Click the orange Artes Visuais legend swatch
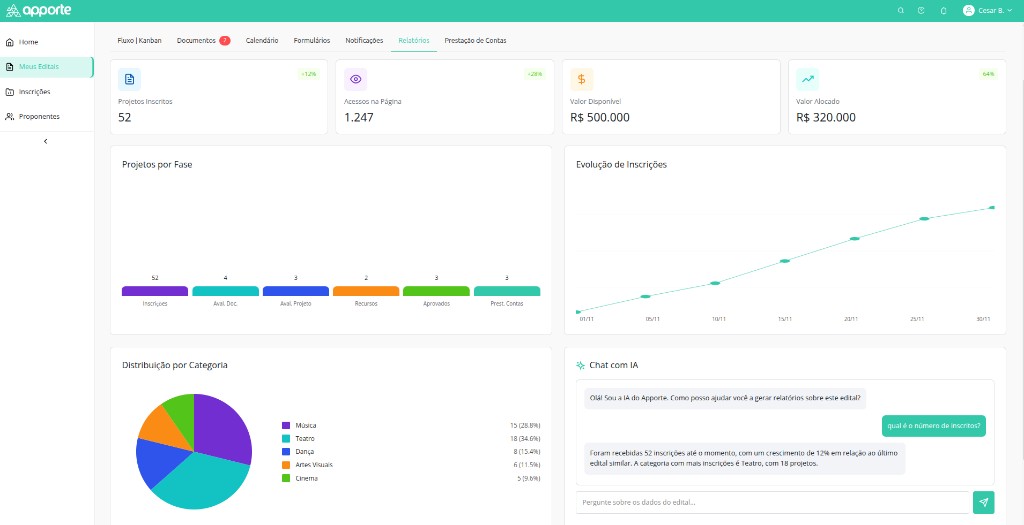 click(286, 465)
